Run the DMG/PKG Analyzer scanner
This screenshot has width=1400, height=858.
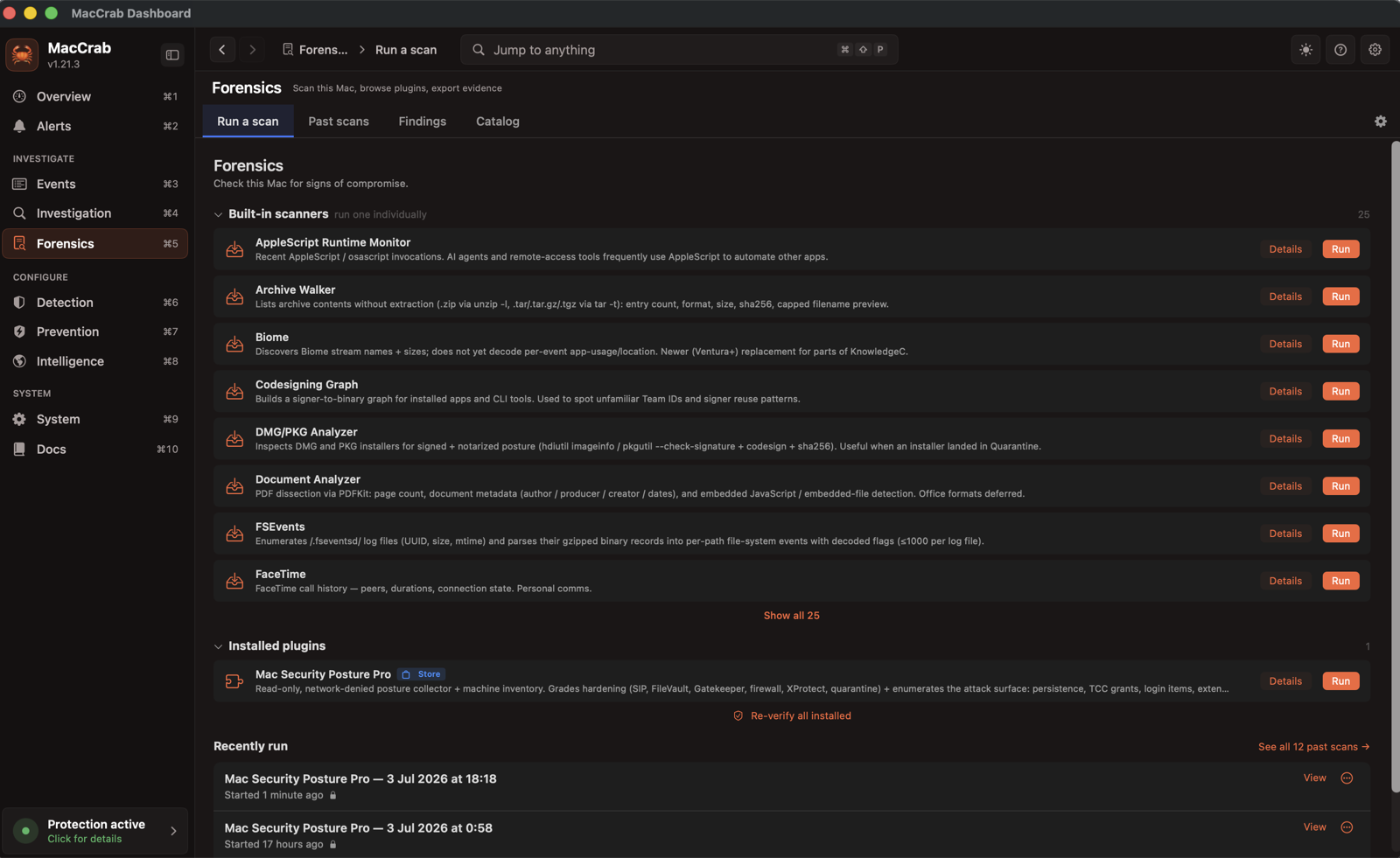(x=1340, y=438)
